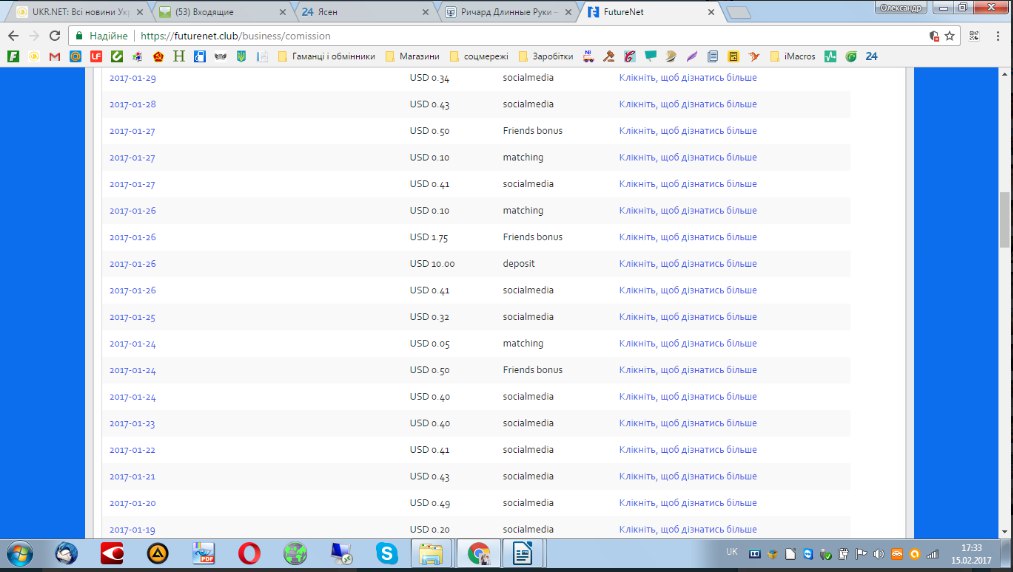Screen dimensions: 1013x572
Task: Go back with the browser back arrow
Action: [x=13, y=35]
